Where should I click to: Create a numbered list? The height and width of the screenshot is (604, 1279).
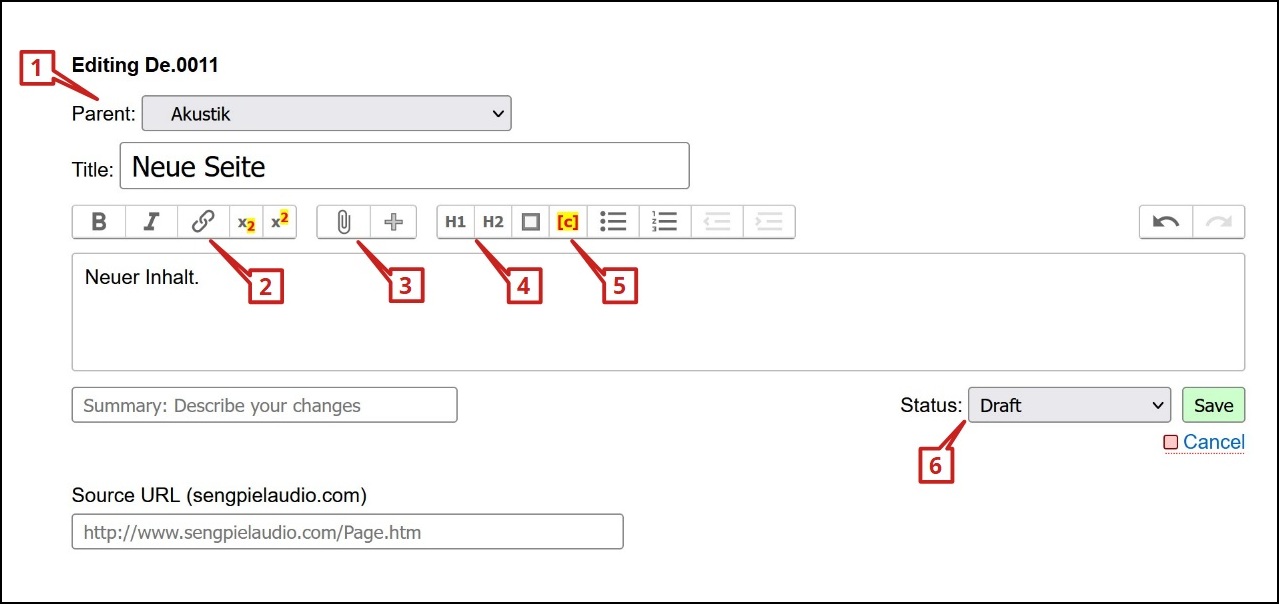[x=664, y=222]
